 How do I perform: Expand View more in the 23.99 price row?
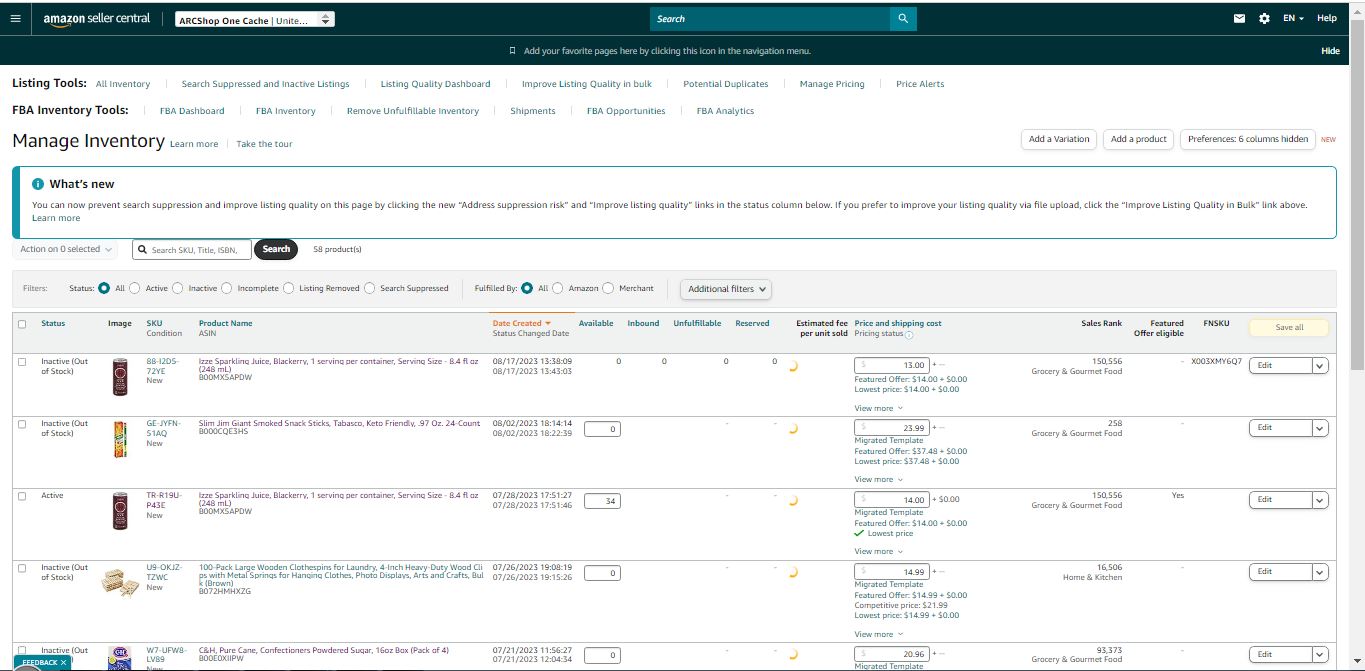[878, 479]
